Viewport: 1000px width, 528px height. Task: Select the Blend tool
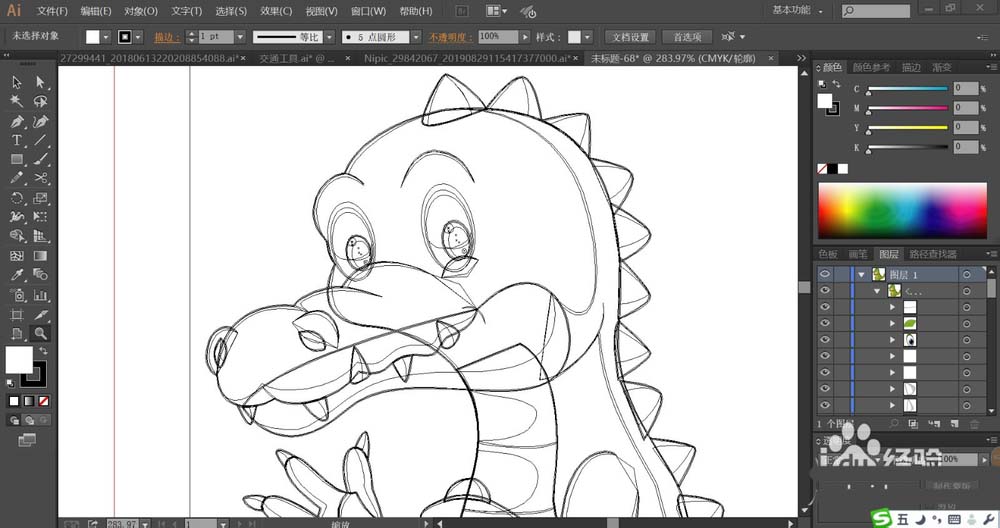[x=40, y=275]
